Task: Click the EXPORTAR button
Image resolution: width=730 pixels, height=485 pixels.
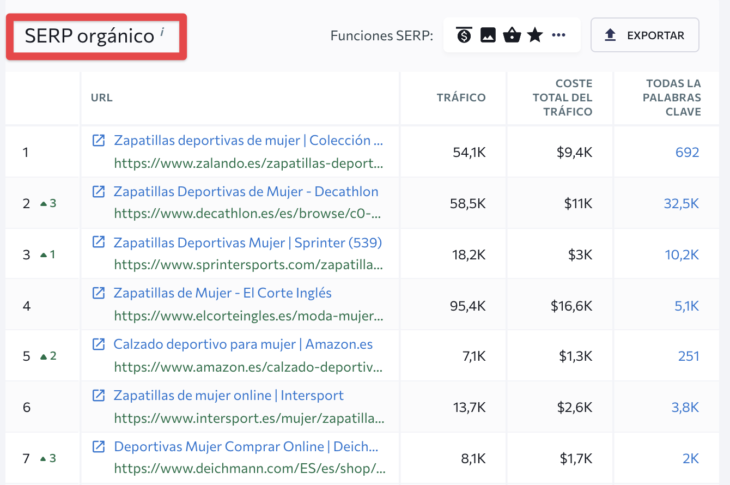Action: [x=645, y=35]
